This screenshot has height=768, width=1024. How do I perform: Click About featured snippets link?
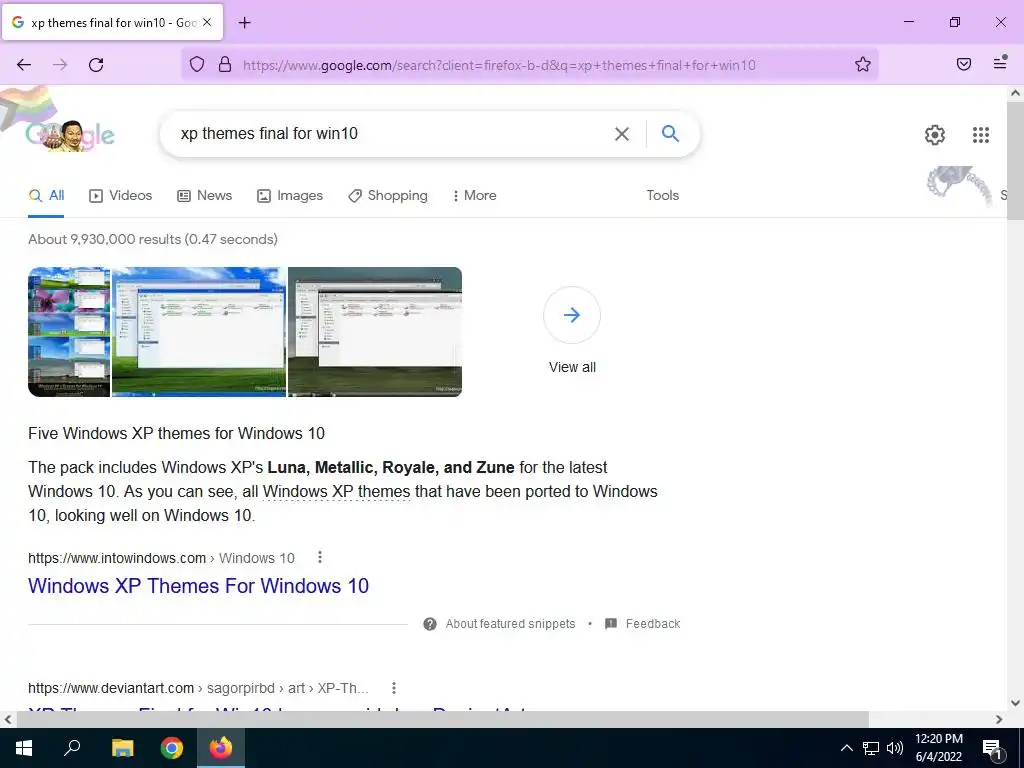coord(511,624)
